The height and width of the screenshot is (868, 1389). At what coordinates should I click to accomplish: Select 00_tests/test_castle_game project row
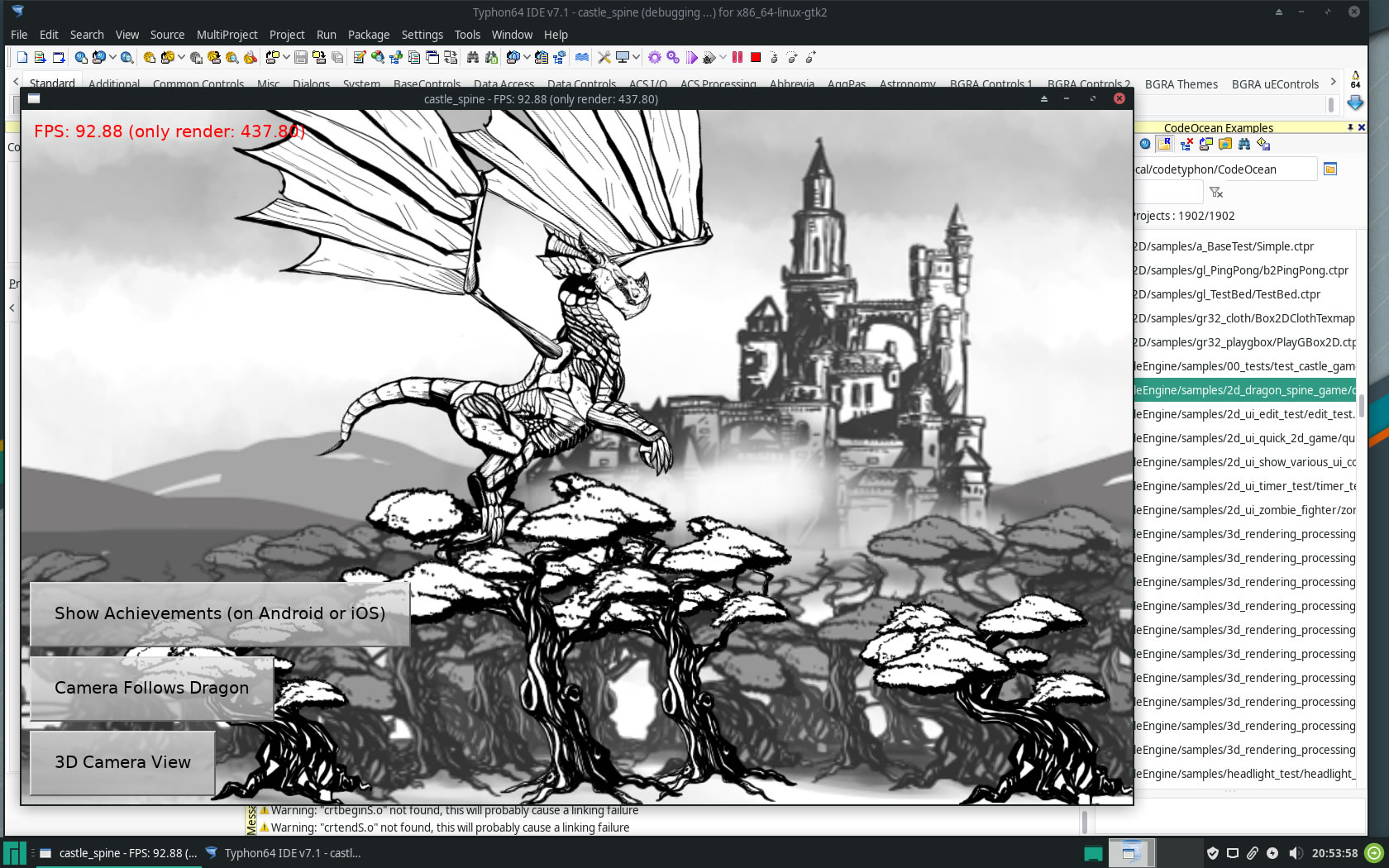(x=1244, y=366)
